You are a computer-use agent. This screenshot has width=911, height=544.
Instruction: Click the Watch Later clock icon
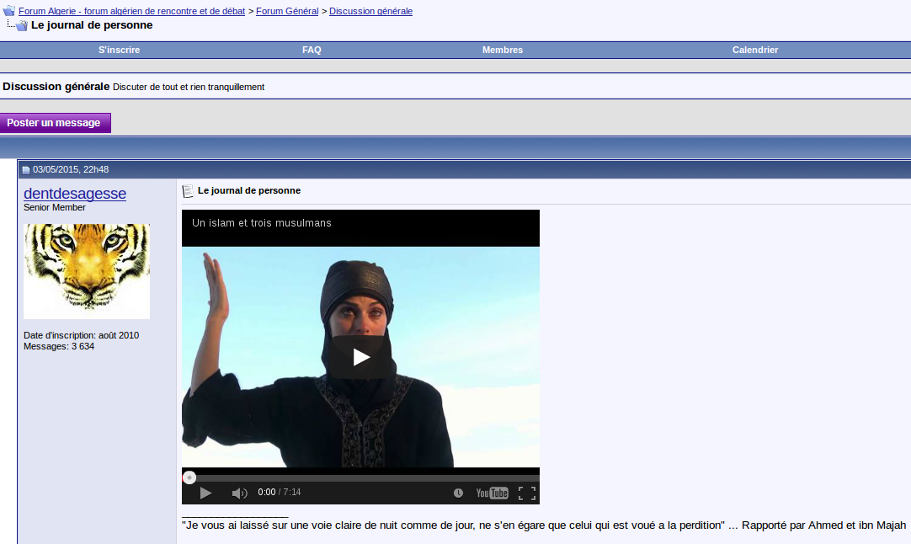click(x=458, y=493)
